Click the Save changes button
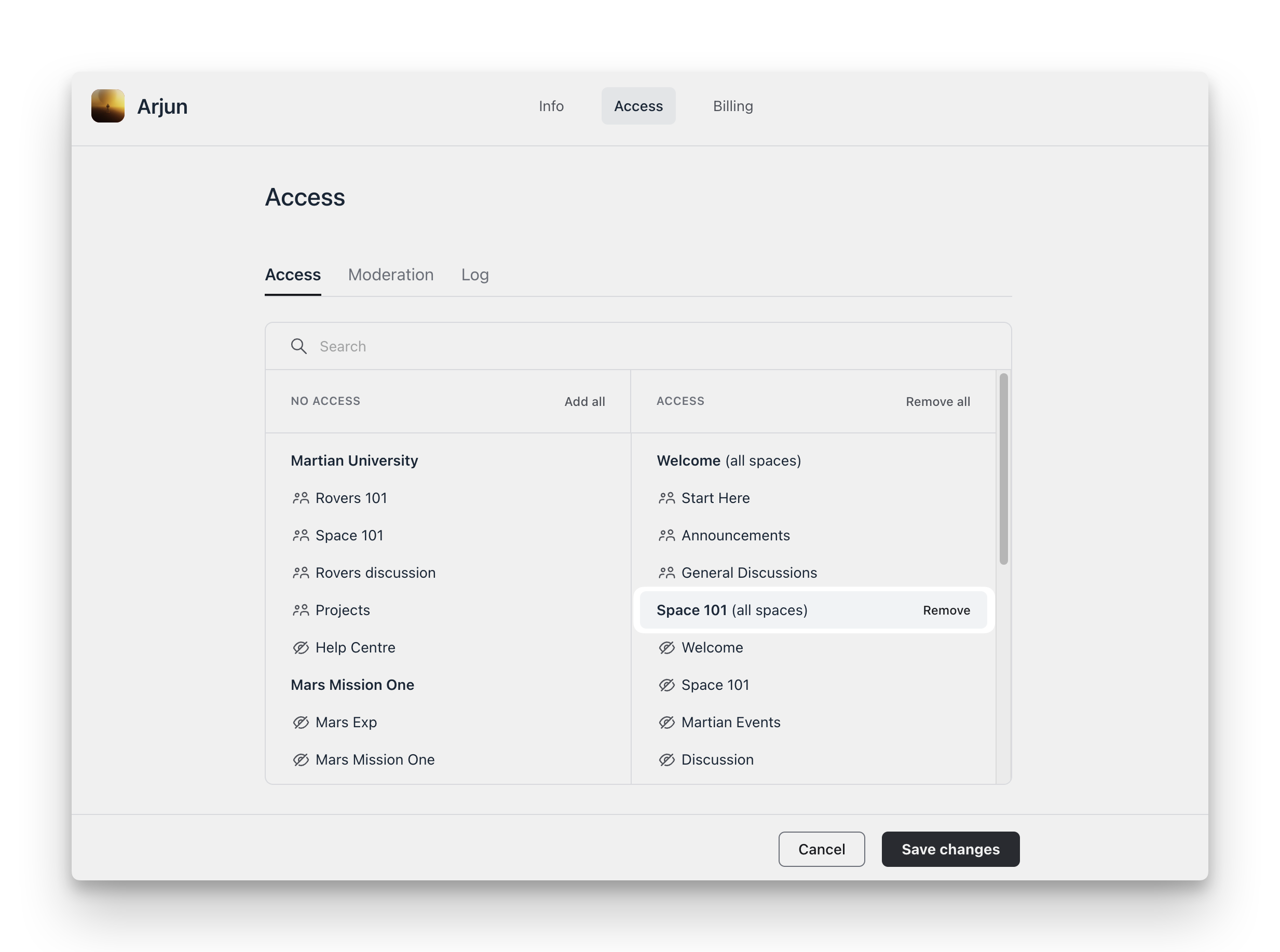Image resolution: width=1280 pixels, height=952 pixels. pos(950,849)
